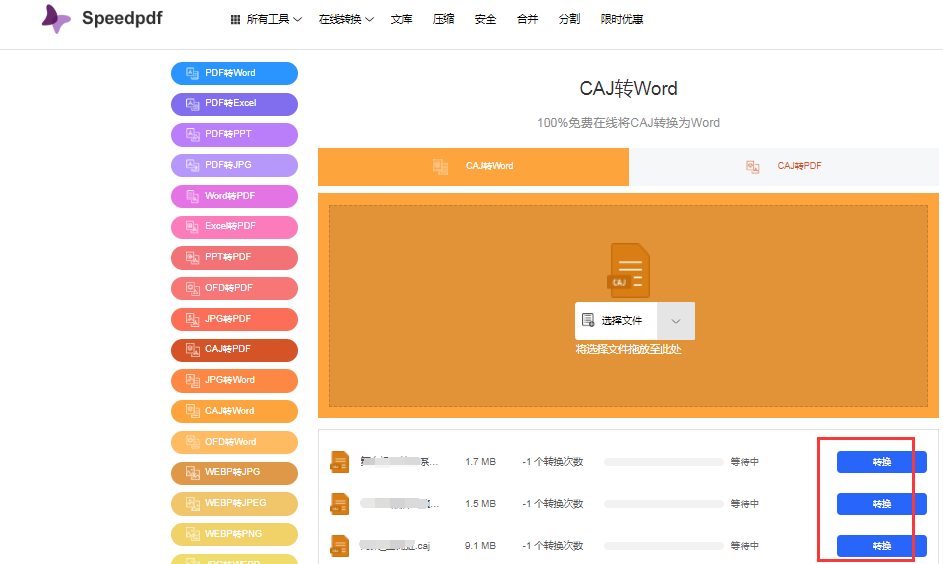This screenshot has width=943, height=564.
Task: Click the CAJ转PDF tab icon
Action: [x=752, y=167]
